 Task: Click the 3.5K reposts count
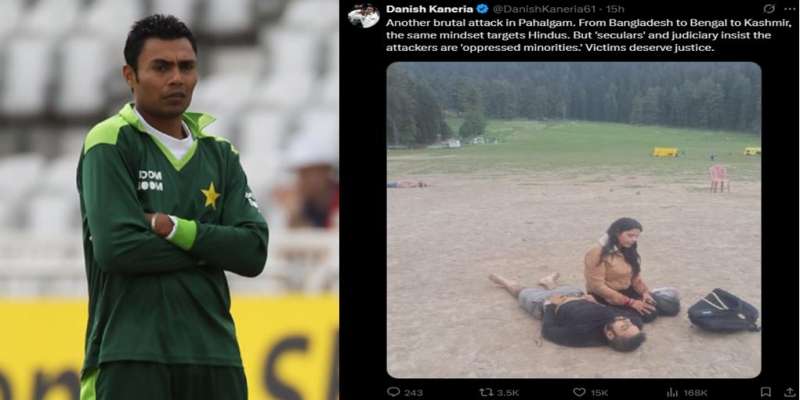coord(507,392)
